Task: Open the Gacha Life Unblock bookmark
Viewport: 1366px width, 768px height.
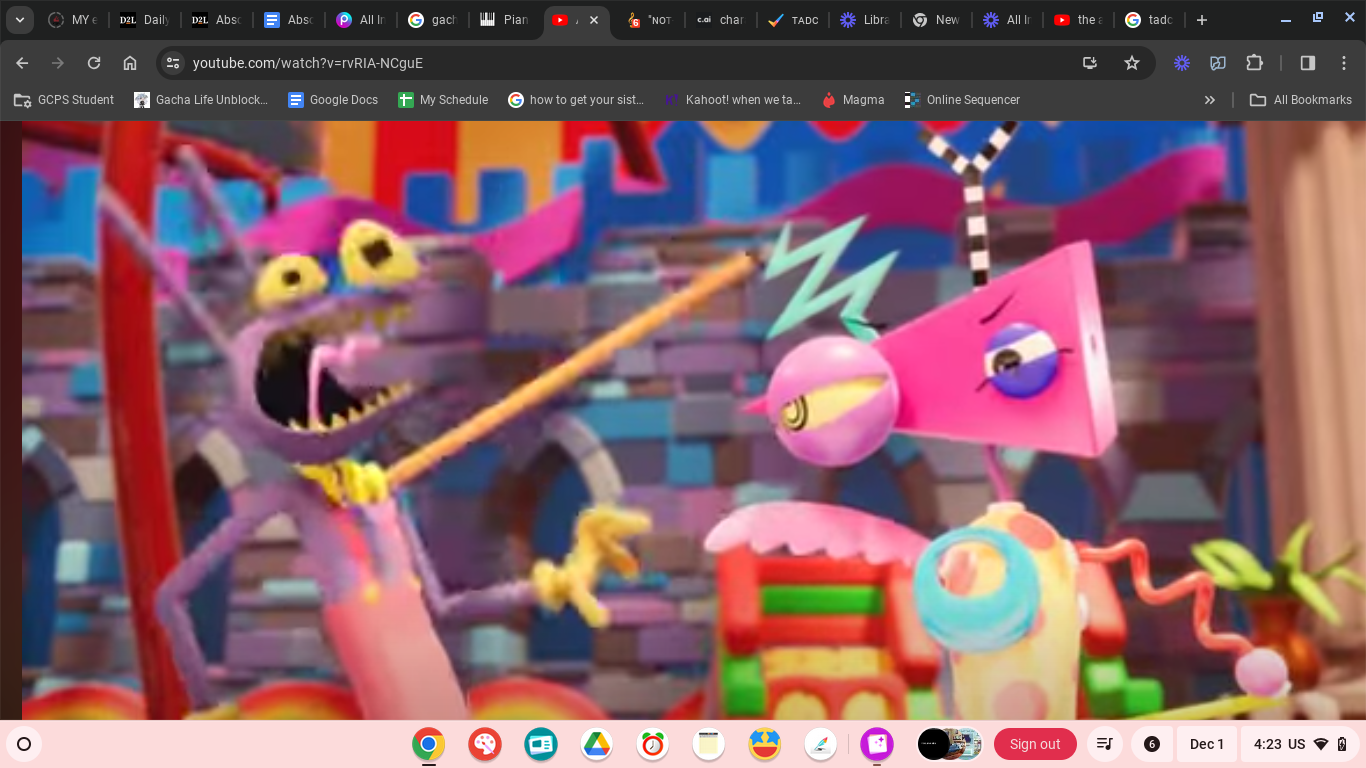Action: pyautogui.click(x=201, y=100)
